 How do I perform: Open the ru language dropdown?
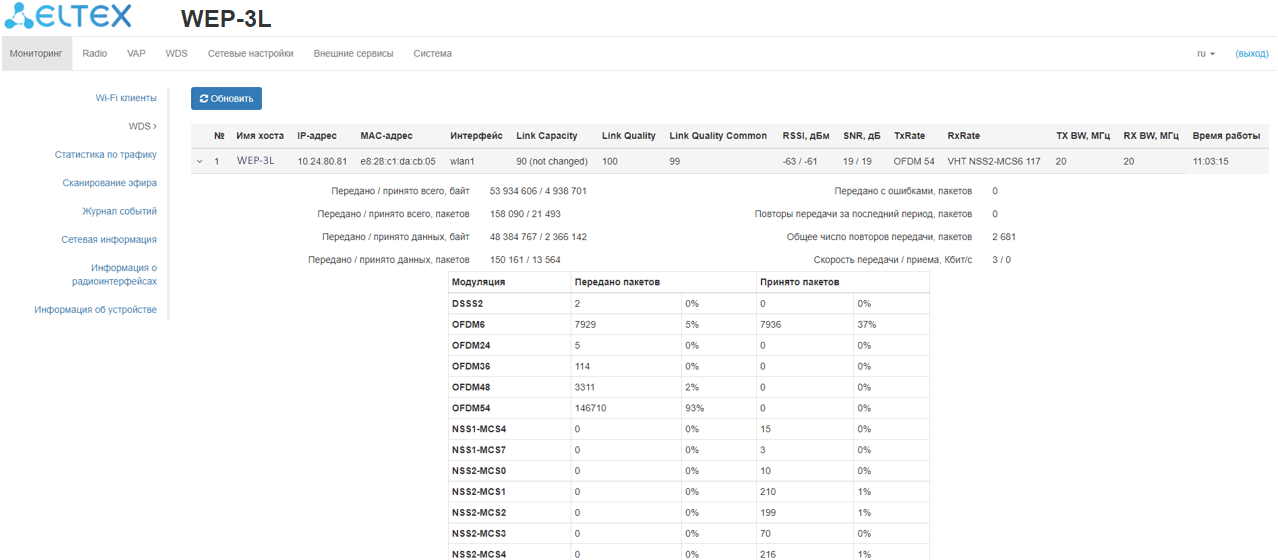pyautogui.click(x=1205, y=54)
